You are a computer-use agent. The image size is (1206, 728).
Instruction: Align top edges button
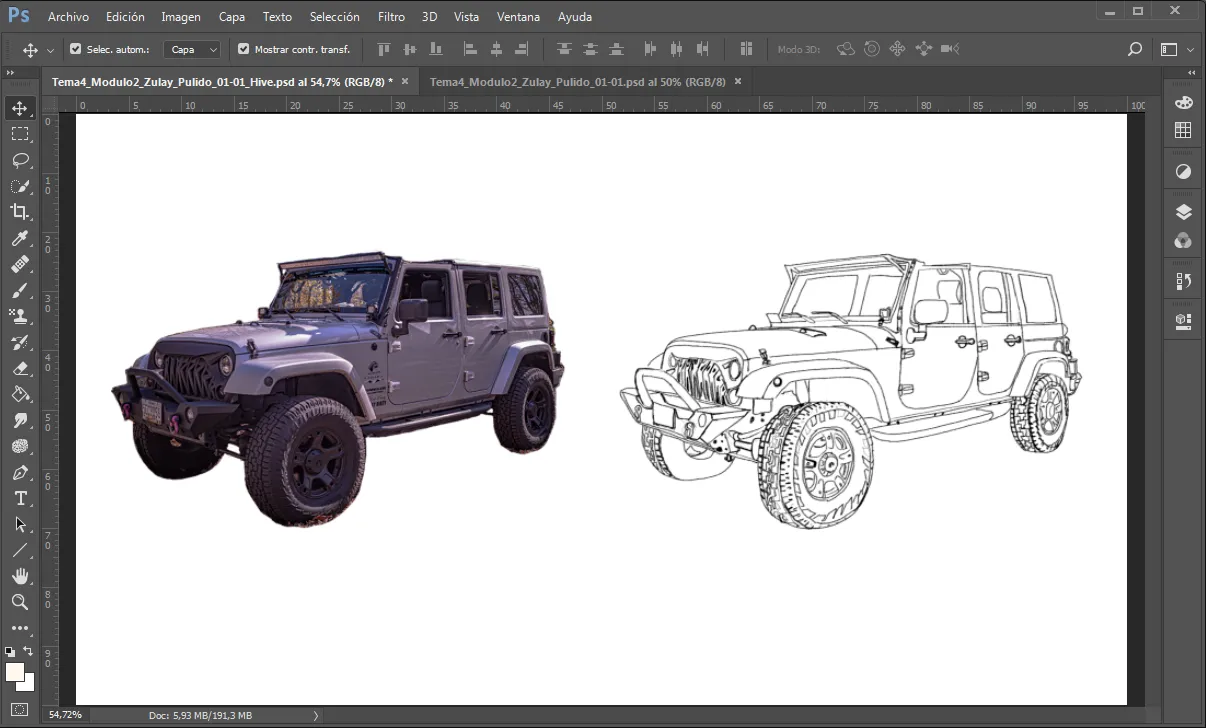pyautogui.click(x=384, y=49)
